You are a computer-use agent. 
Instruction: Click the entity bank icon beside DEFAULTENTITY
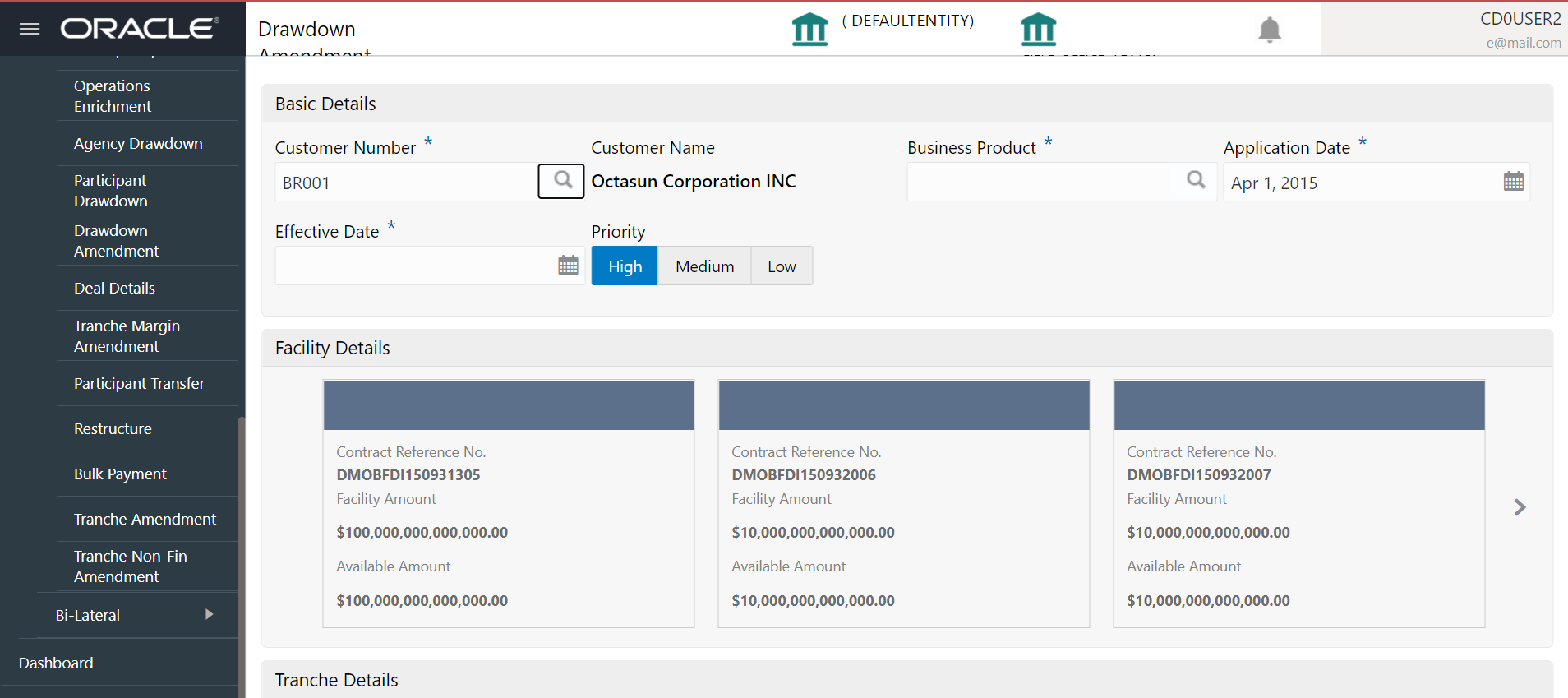click(809, 30)
